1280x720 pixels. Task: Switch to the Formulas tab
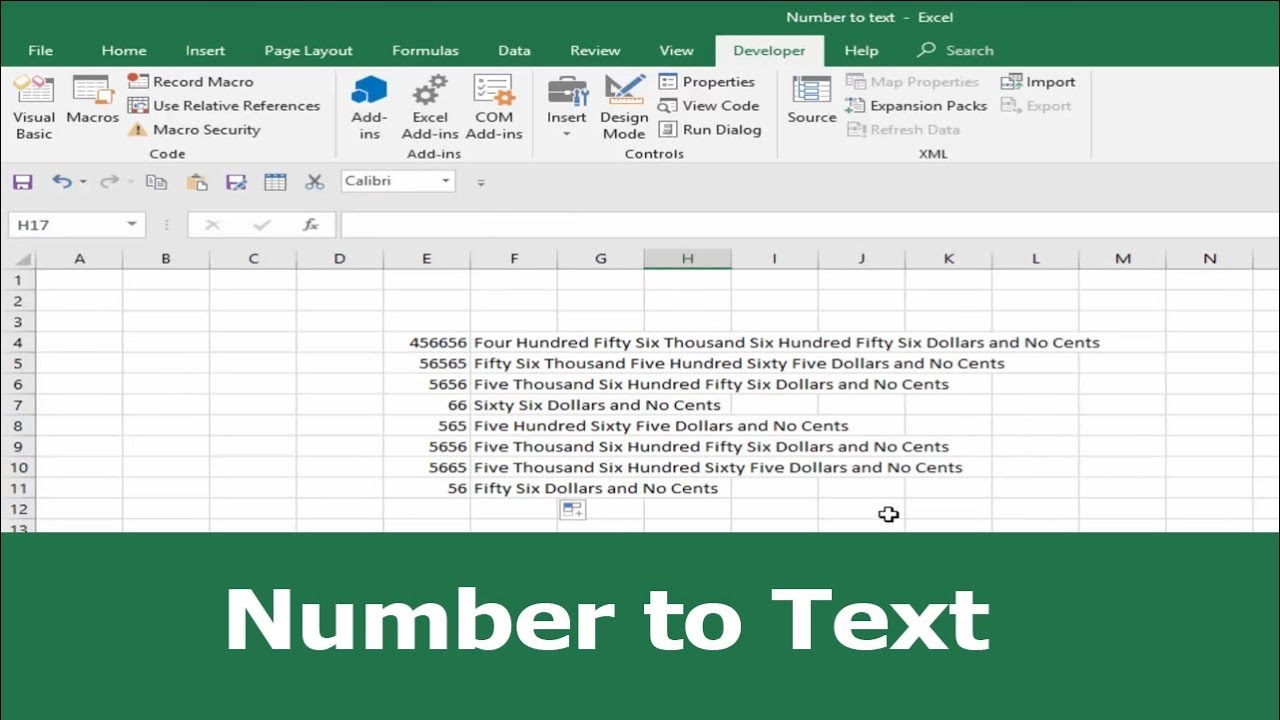click(x=425, y=50)
